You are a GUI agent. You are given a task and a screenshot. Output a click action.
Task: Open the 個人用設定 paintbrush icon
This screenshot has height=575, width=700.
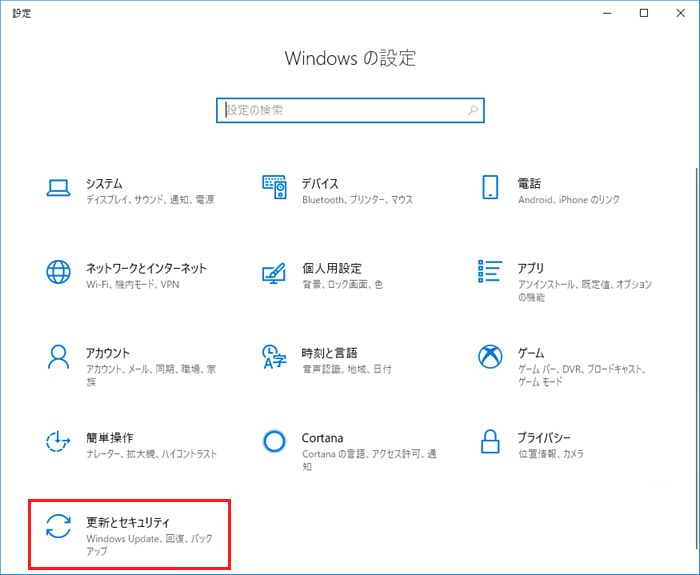[274, 273]
